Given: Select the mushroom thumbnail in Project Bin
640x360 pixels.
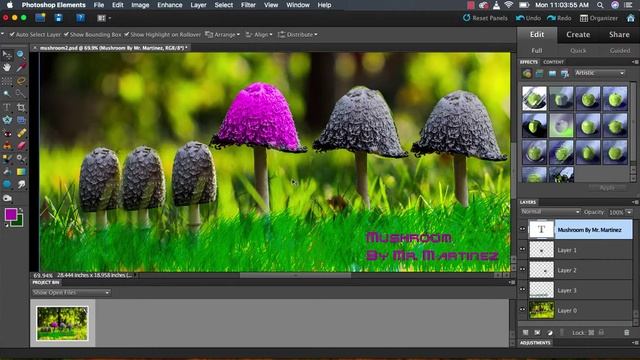Looking at the screenshot, I should click(62, 323).
